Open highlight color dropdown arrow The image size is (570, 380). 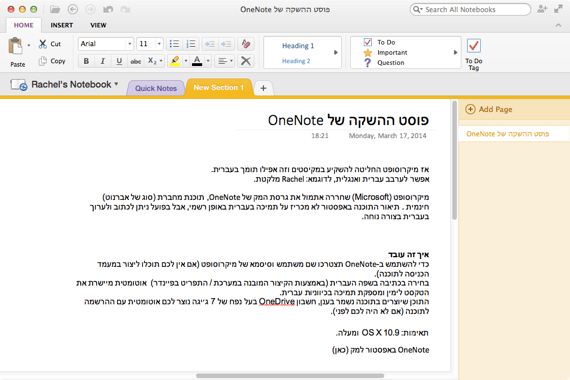point(186,61)
